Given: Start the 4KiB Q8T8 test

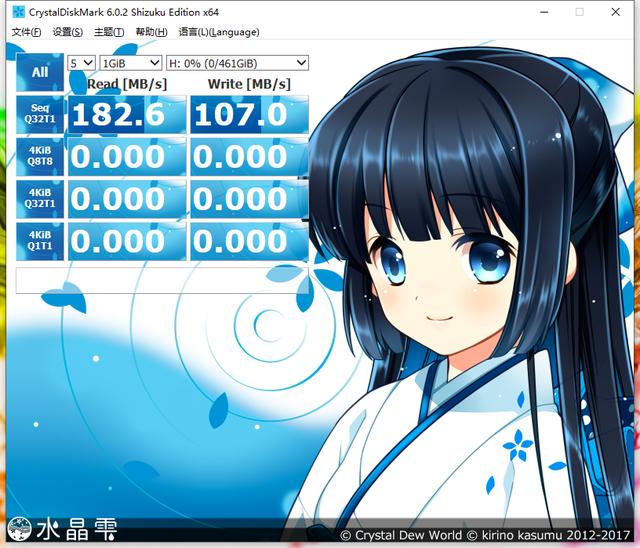Looking at the screenshot, I should 40,157.
